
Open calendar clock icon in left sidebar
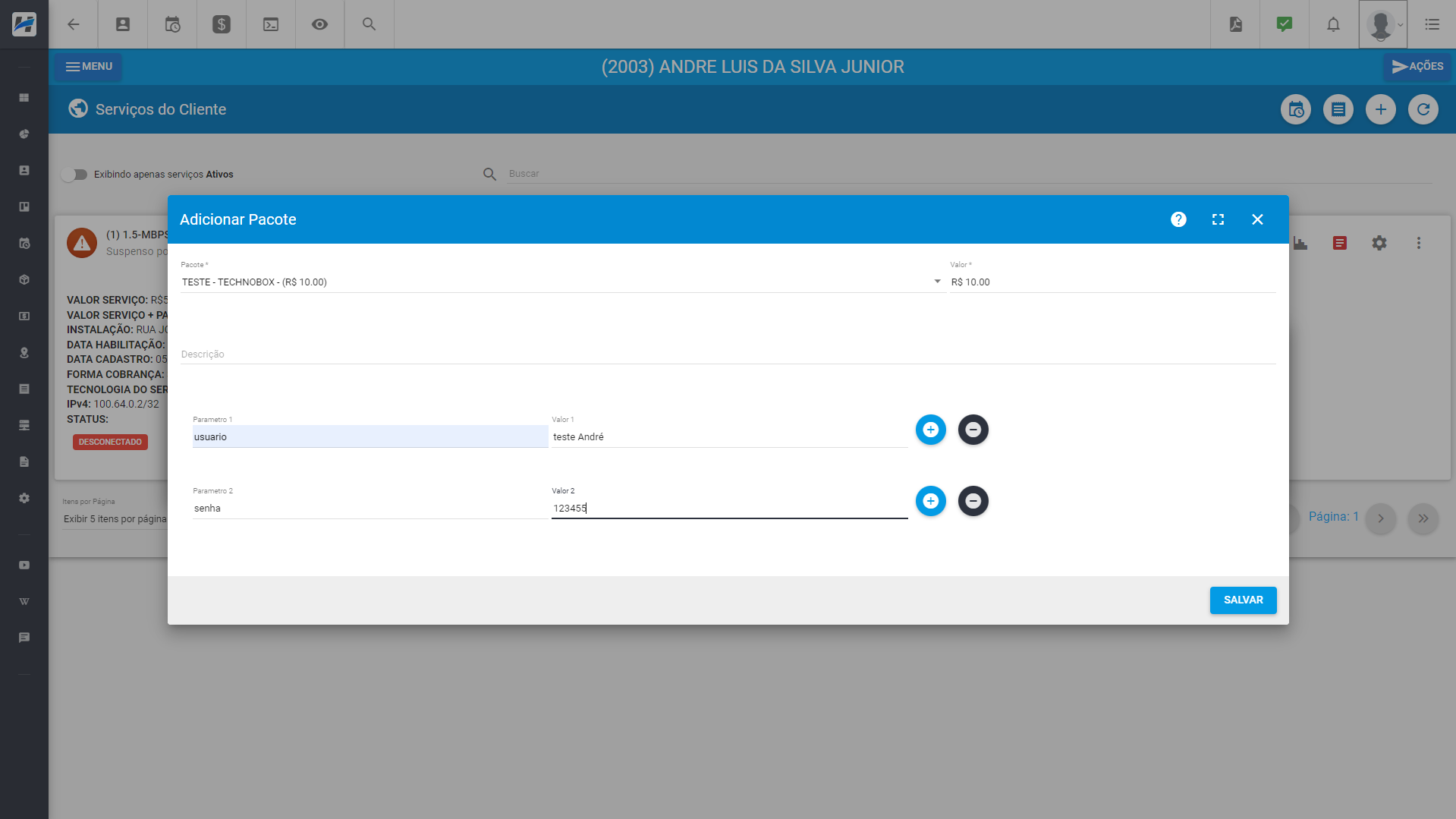(24, 244)
